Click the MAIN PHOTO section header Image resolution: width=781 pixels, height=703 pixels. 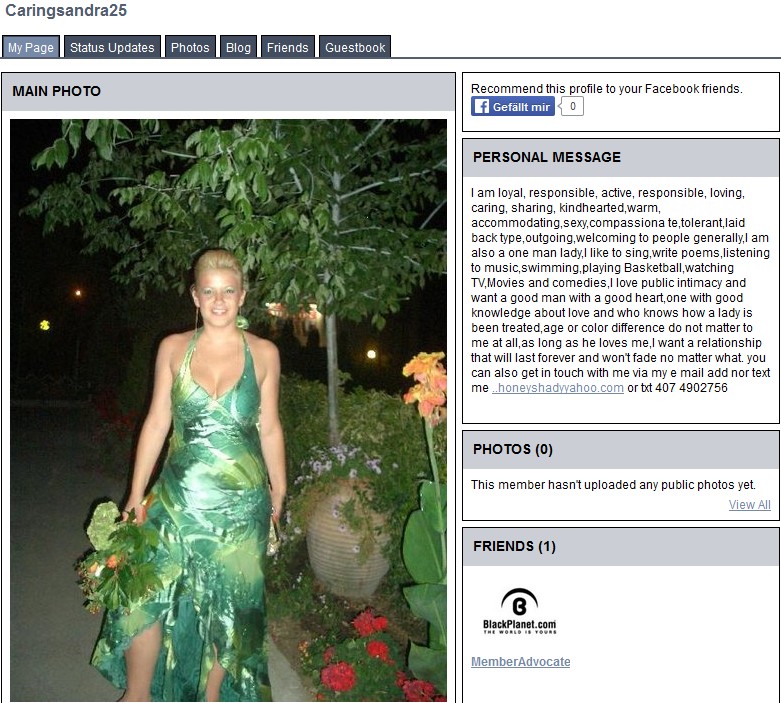click(x=228, y=92)
